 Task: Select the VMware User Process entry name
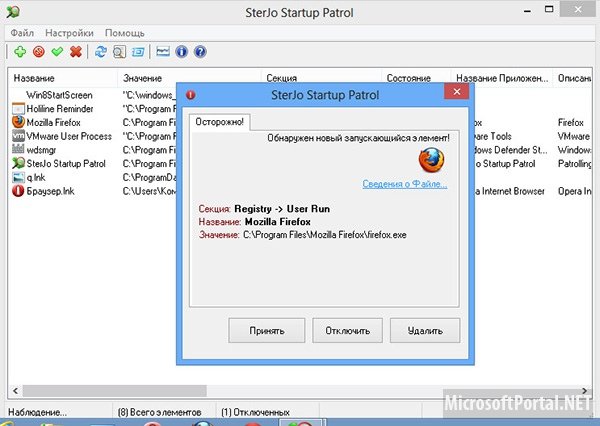pos(69,136)
